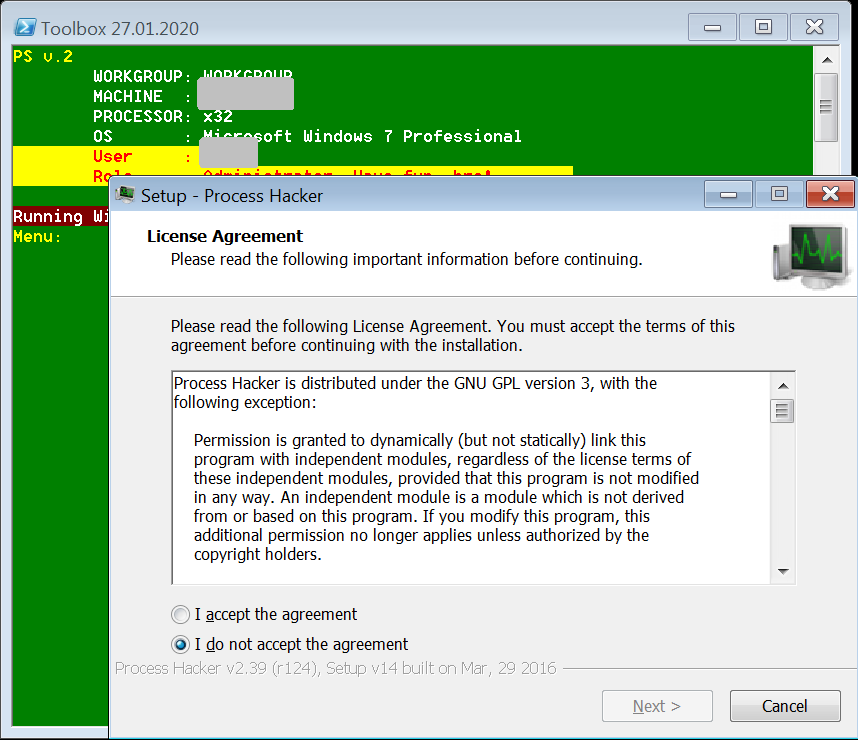Click the 'PROCESSOR: x32' line in Toolbox
This screenshot has width=858, height=740.
[163, 116]
